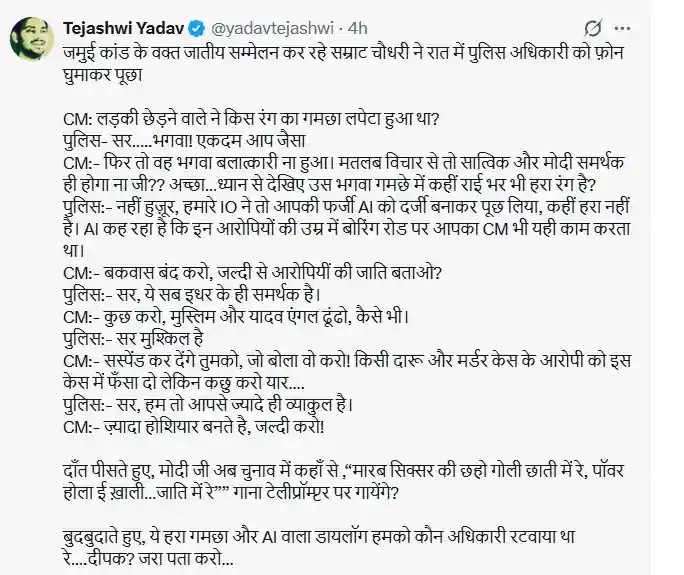
Task: Click the Grok explain-post icon
Action: (592, 28)
